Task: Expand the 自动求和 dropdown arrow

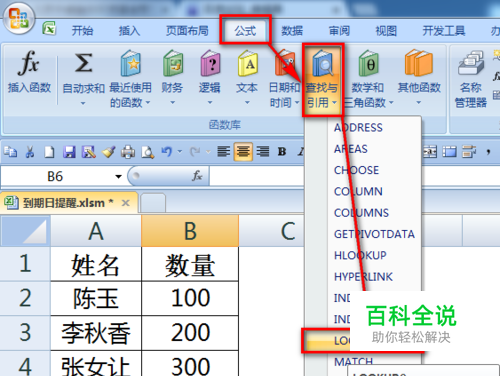Action: (83, 104)
